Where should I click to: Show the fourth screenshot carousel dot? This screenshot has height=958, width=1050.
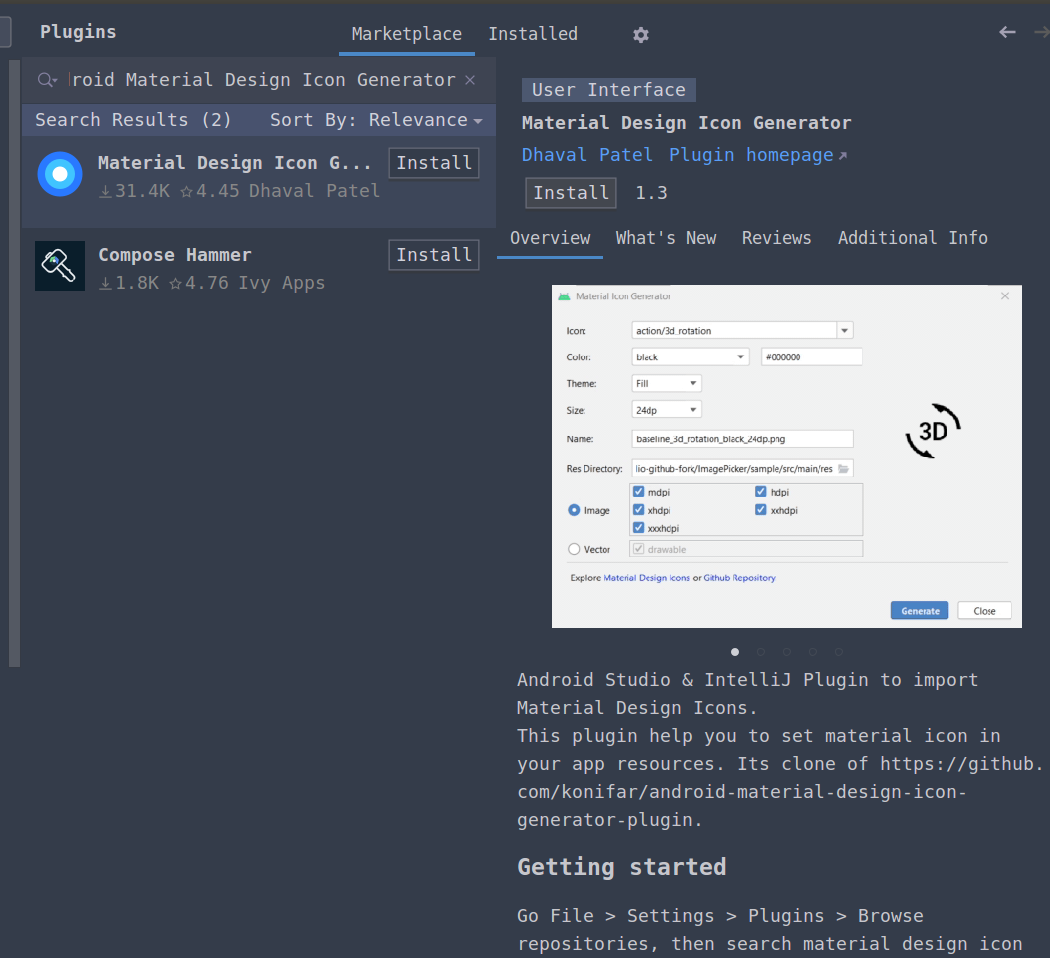813,652
